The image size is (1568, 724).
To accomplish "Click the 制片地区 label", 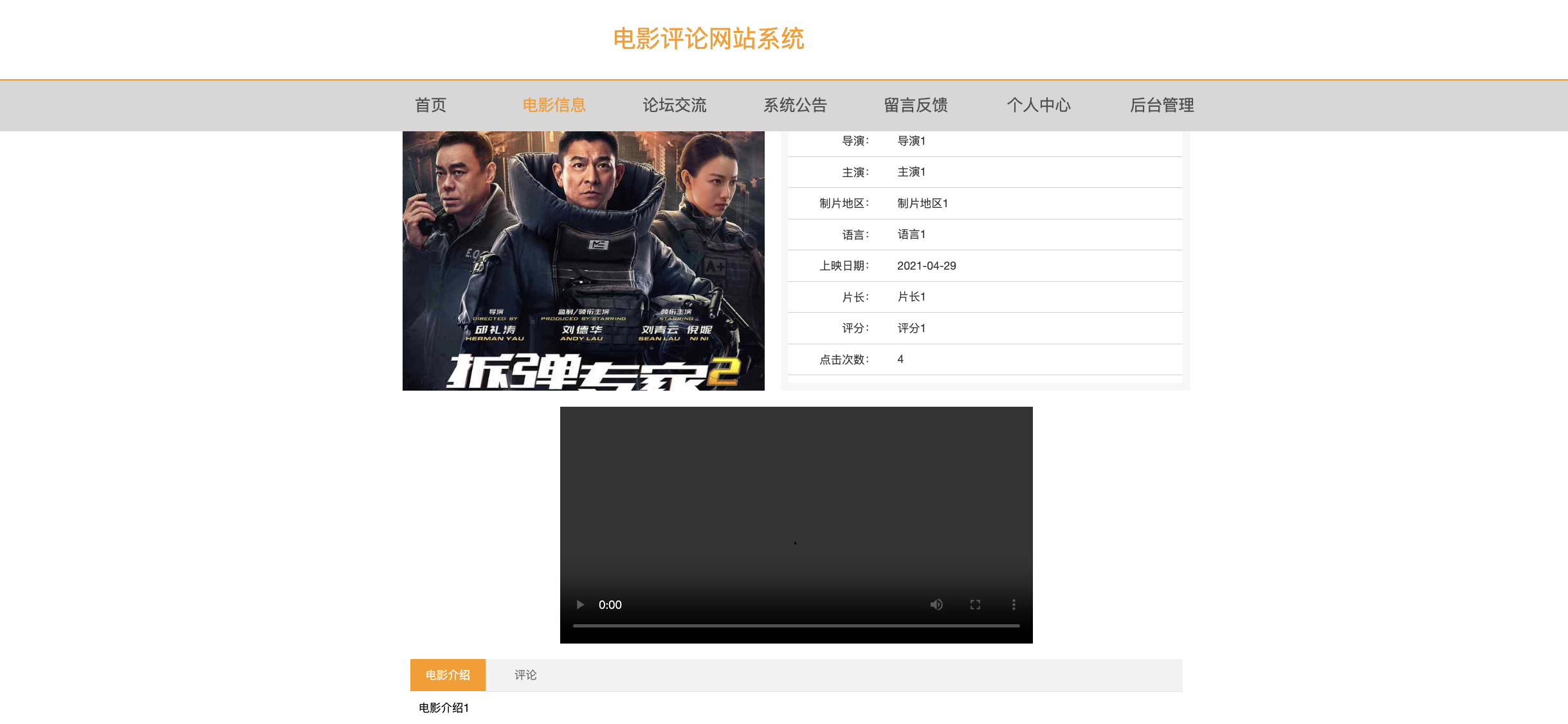I will click(x=844, y=203).
